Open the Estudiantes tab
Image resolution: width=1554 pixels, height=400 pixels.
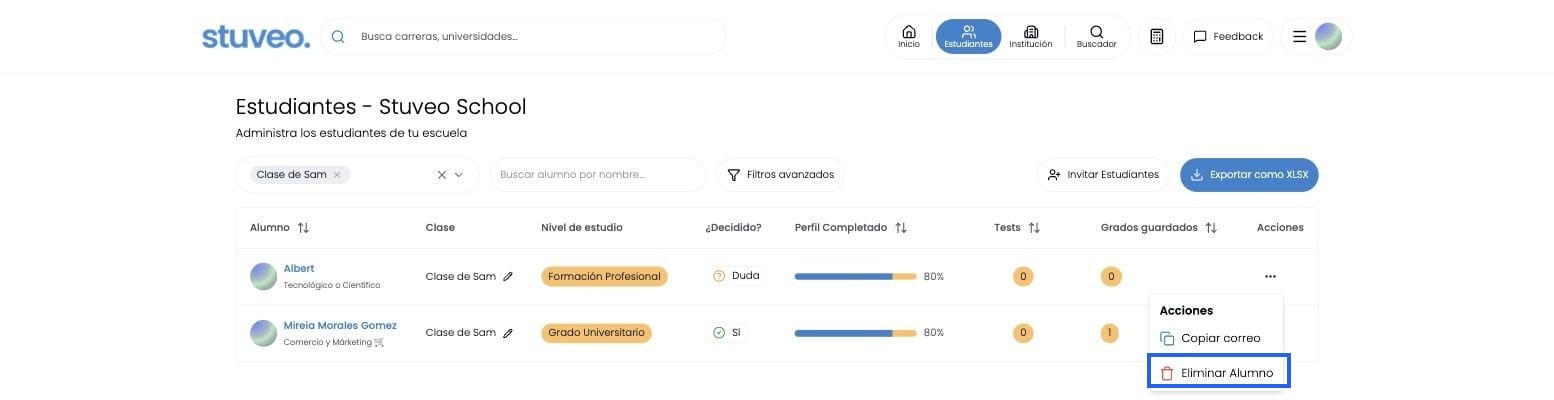point(968,36)
